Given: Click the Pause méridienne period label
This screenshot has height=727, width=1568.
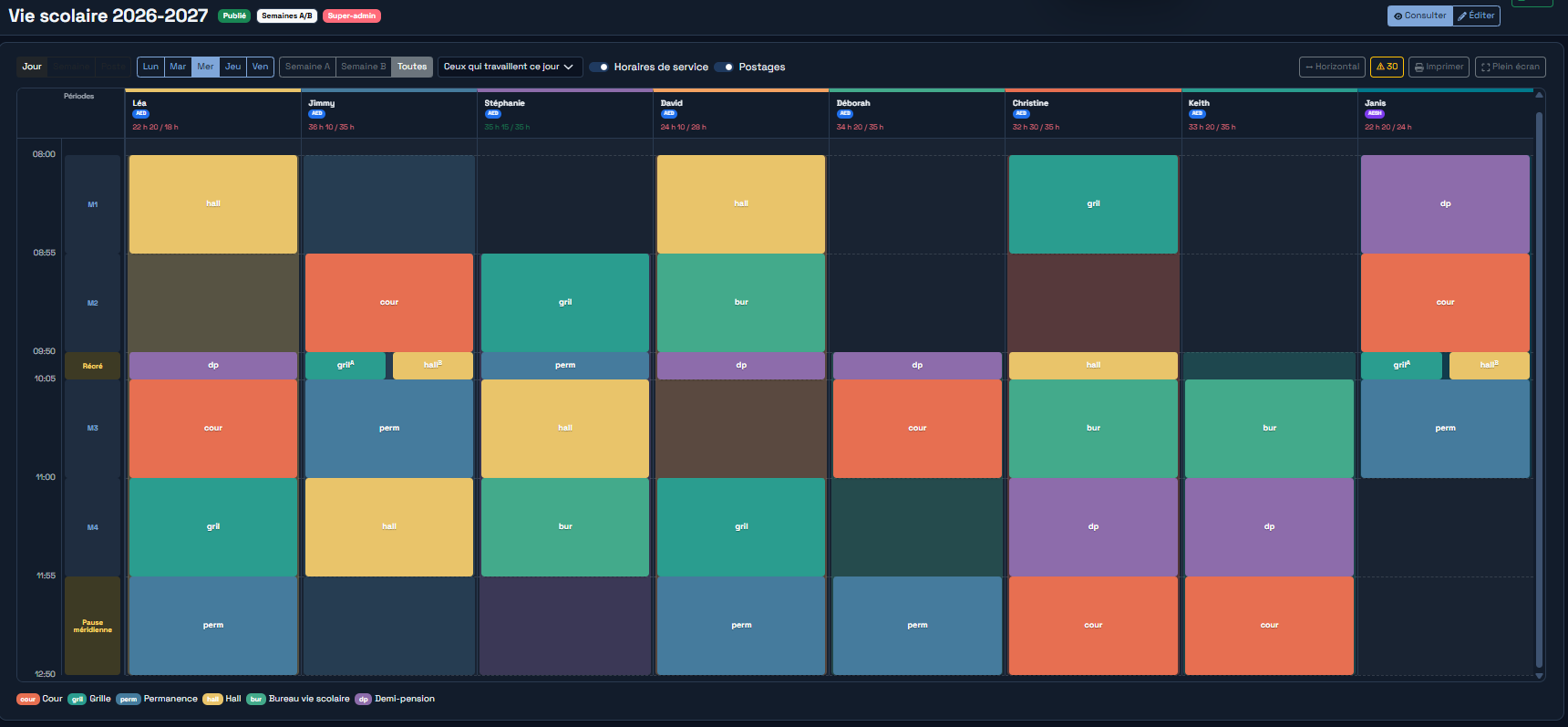Looking at the screenshot, I should [93, 626].
